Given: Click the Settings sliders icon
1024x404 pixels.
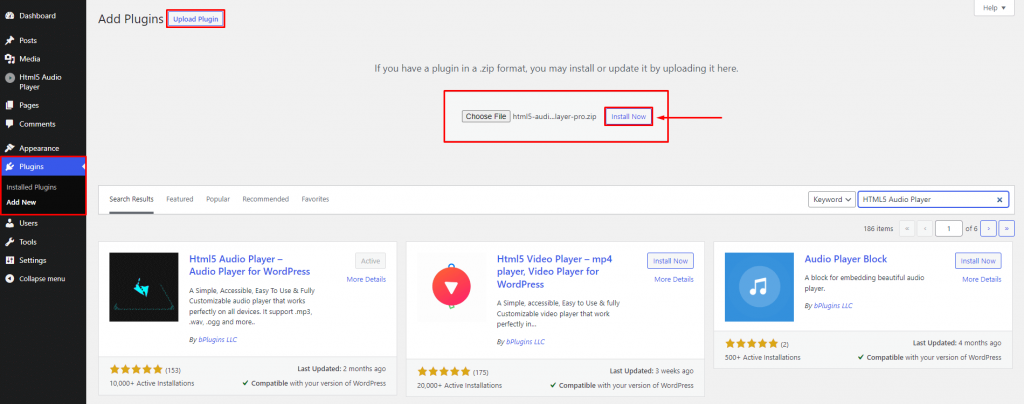Looking at the screenshot, I should pyautogui.click(x=10, y=260).
